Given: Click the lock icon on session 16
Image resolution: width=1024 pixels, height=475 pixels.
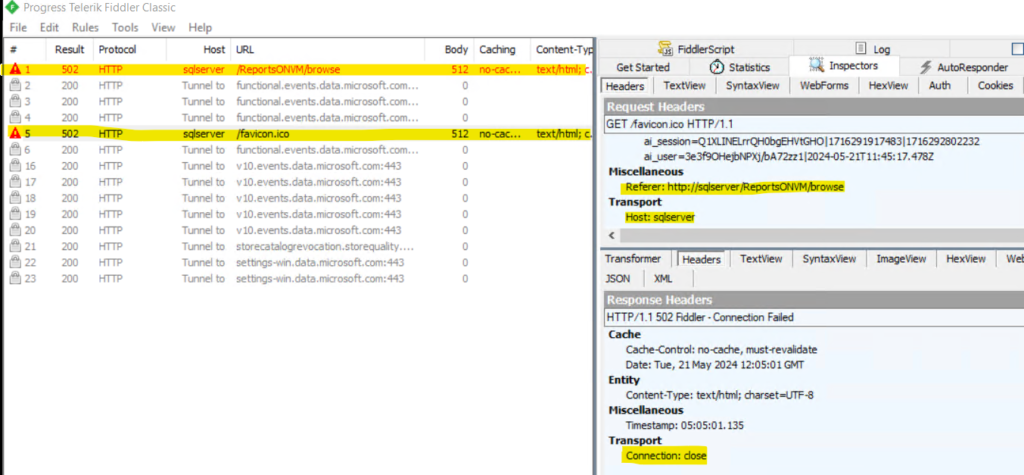Looking at the screenshot, I should pyautogui.click(x=15, y=166).
